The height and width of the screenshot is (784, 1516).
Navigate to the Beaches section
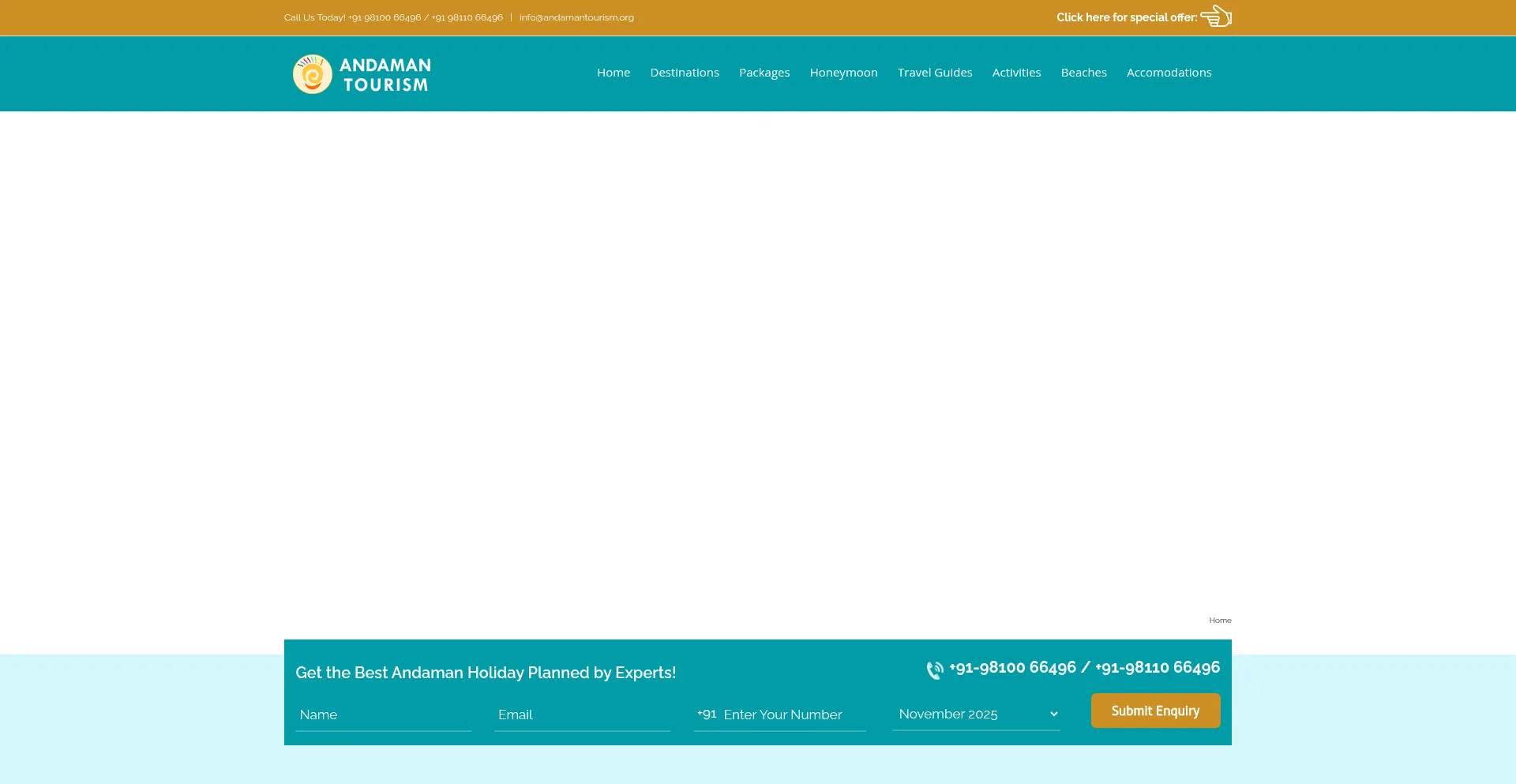point(1083,73)
